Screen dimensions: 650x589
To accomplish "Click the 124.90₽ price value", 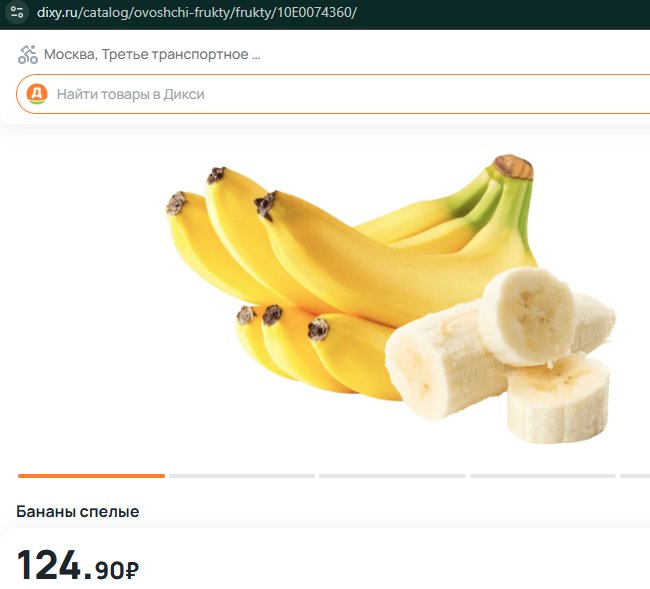I will point(78,565).
